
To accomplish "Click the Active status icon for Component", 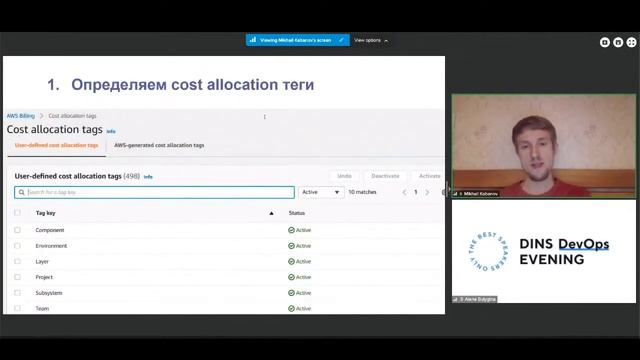I will click(x=291, y=230).
